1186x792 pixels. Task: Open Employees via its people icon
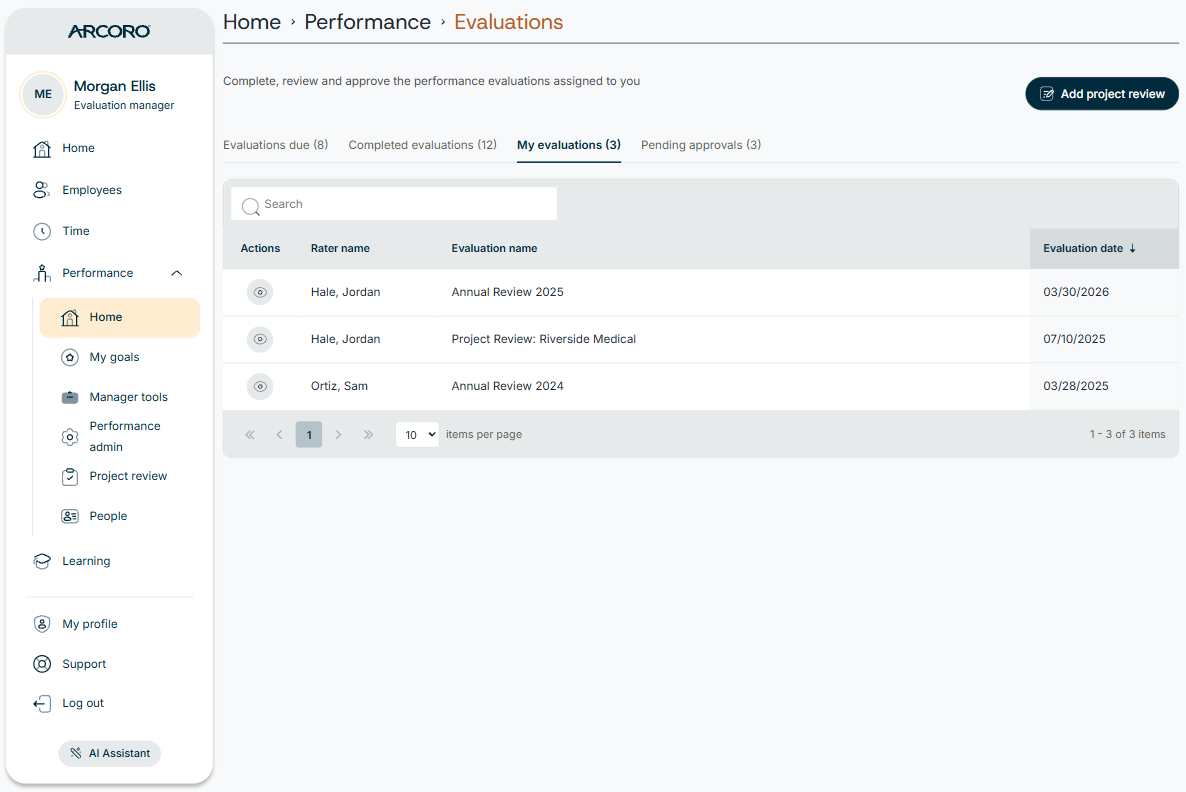click(x=42, y=190)
